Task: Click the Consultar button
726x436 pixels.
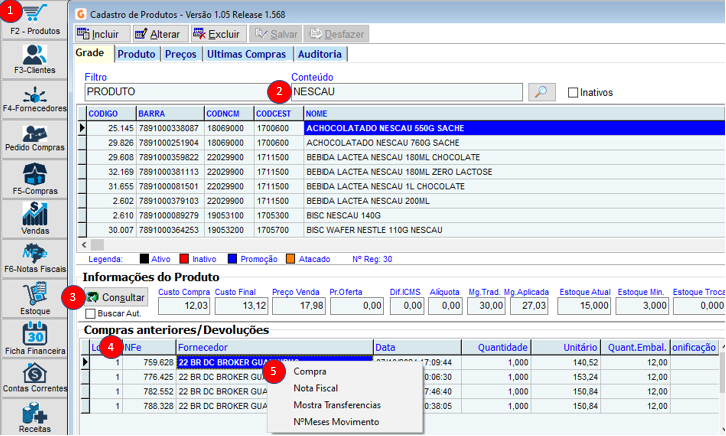Action: click(116, 297)
